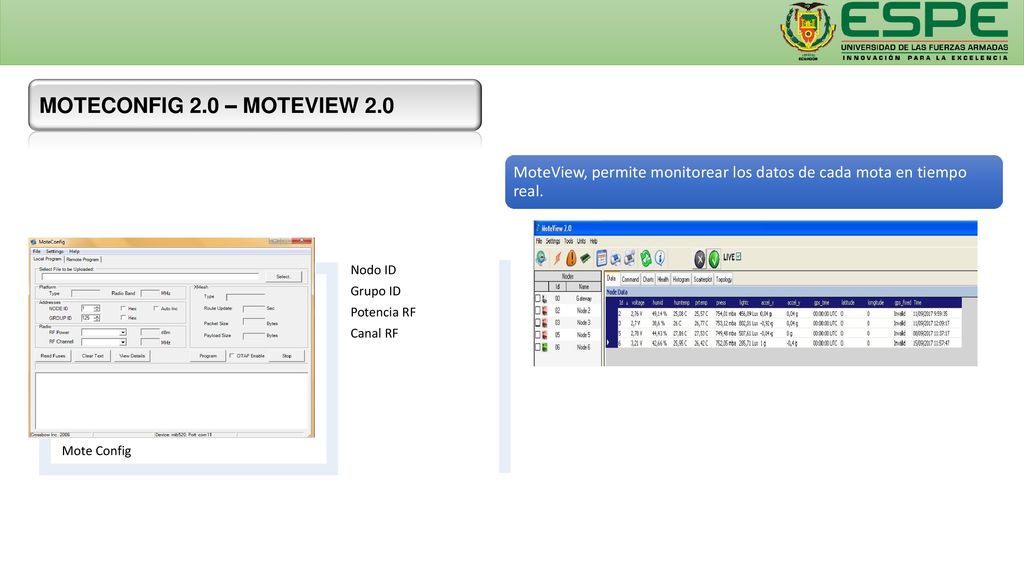The width and height of the screenshot is (1024, 576).
Task: Click the blue spreadsheet icon in MoteView toolbar
Action: coord(601,259)
